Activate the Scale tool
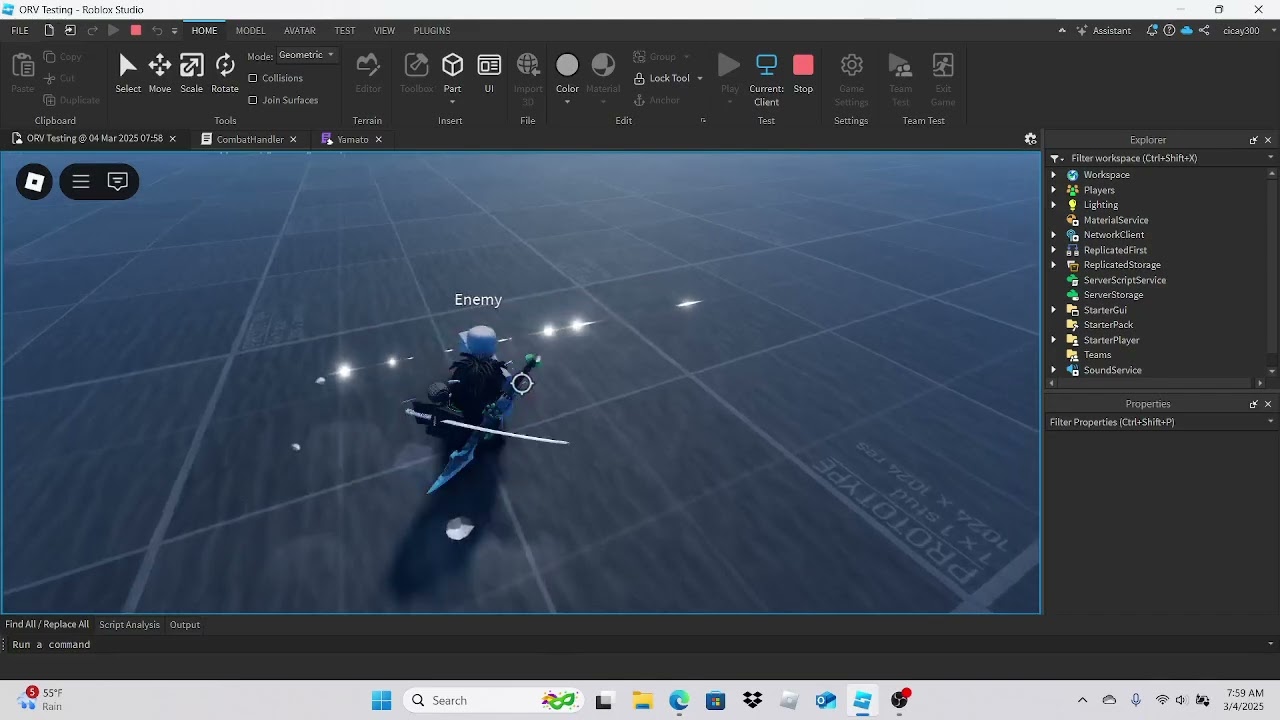This screenshot has height=720, width=1280. point(191,73)
